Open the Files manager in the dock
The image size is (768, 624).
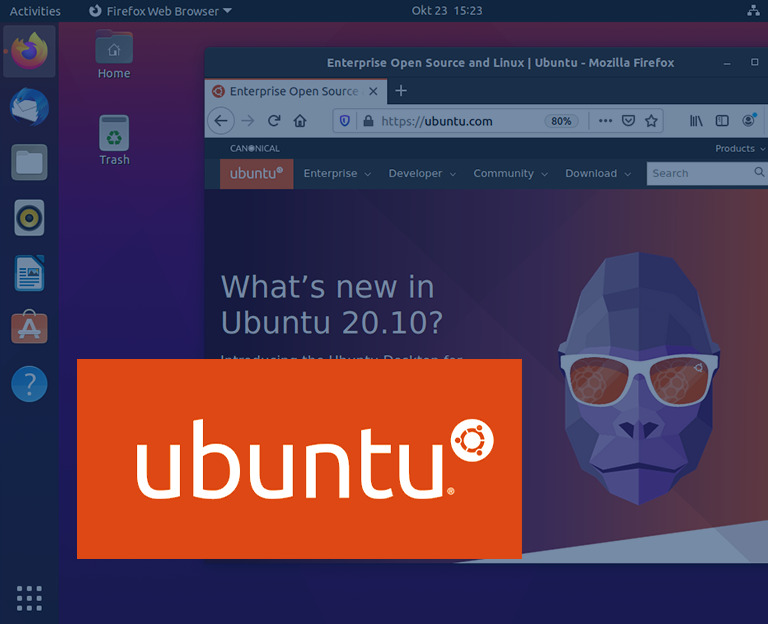point(29,162)
